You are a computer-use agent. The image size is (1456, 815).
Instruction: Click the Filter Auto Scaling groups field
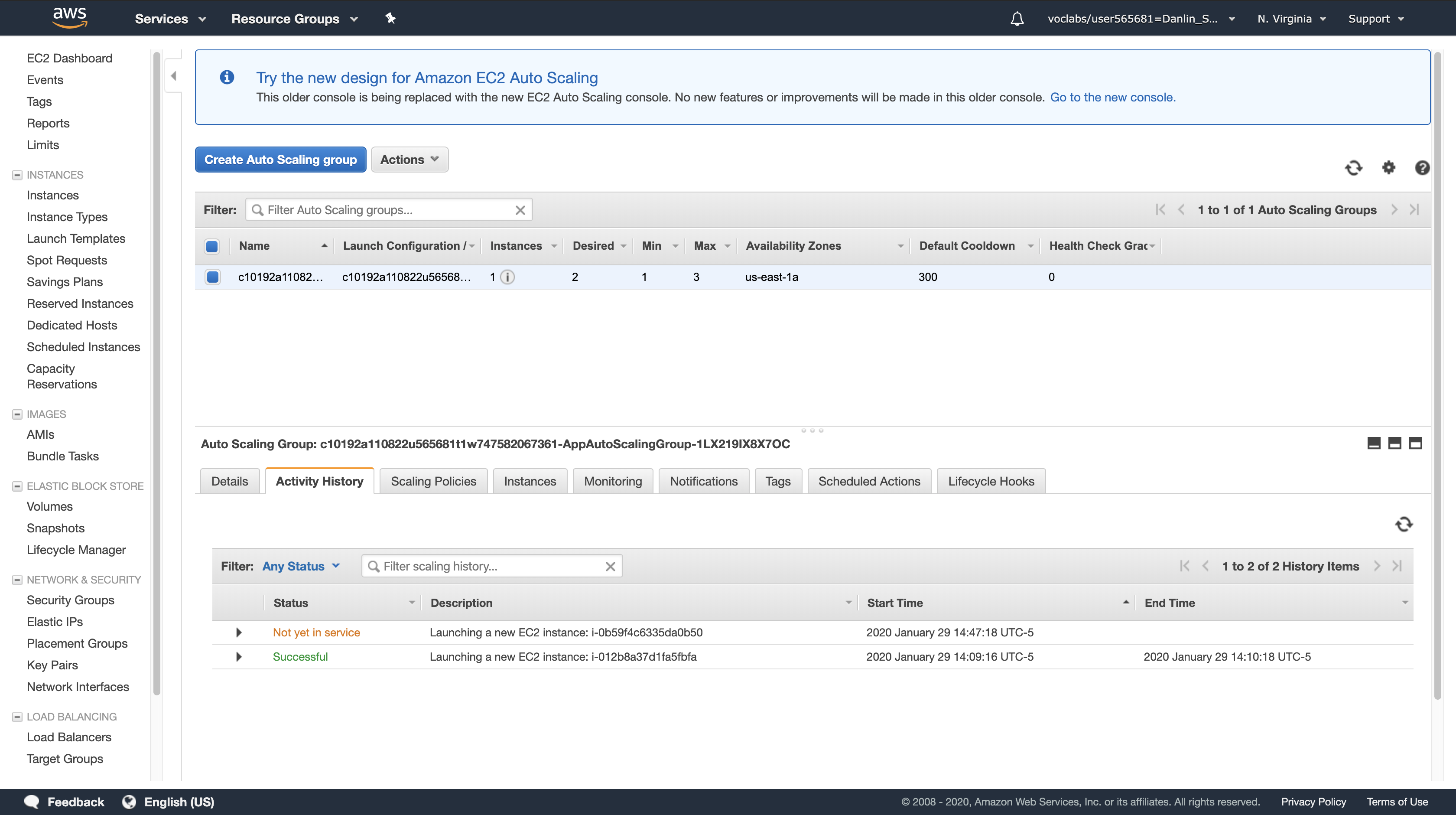click(x=388, y=210)
